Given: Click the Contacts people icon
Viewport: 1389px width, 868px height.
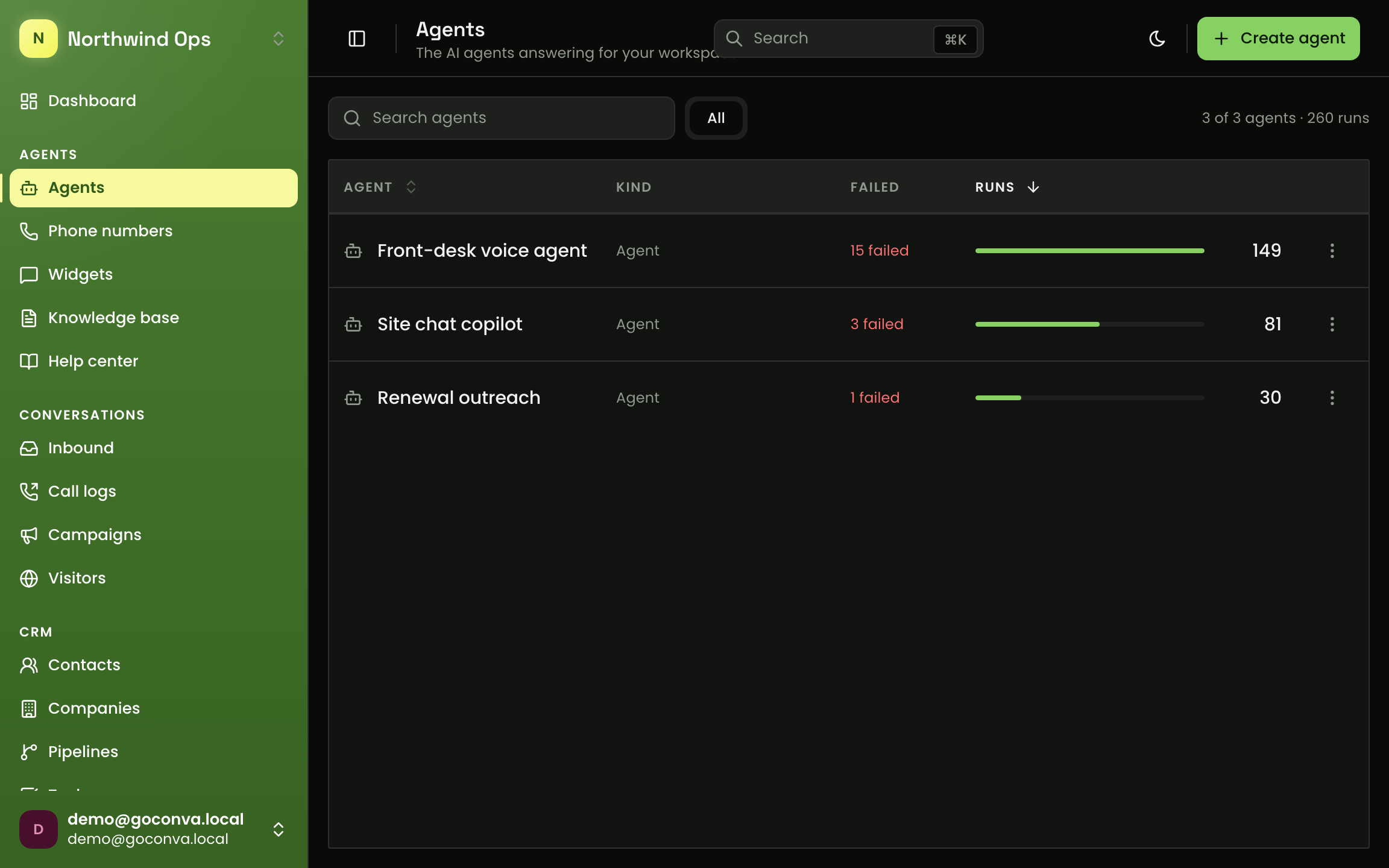Looking at the screenshot, I should (29, 665).
